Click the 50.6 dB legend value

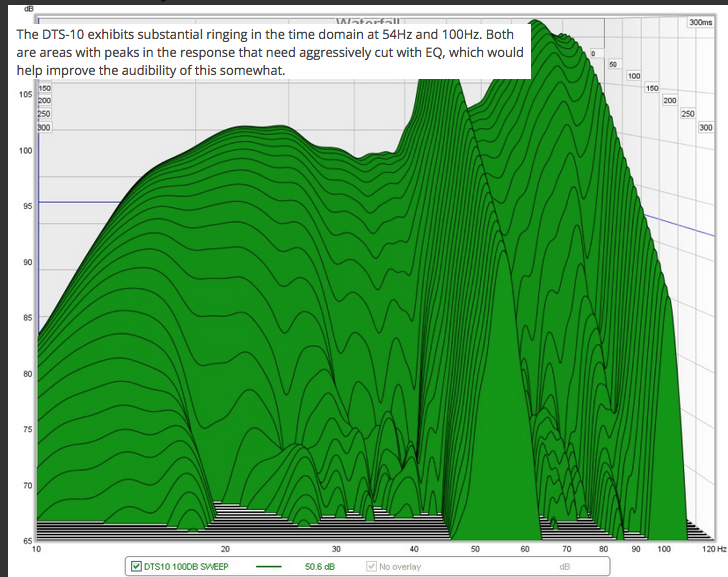[320, 567]
